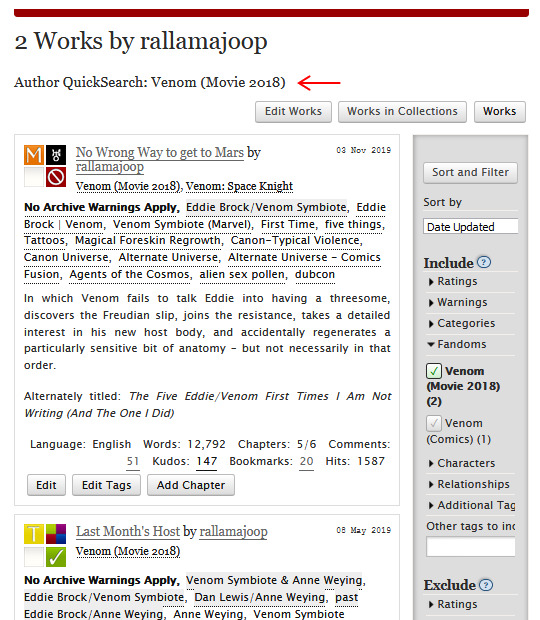Click Edit Tags button
The height and width of the screenshot is (620, 540).
106,485
